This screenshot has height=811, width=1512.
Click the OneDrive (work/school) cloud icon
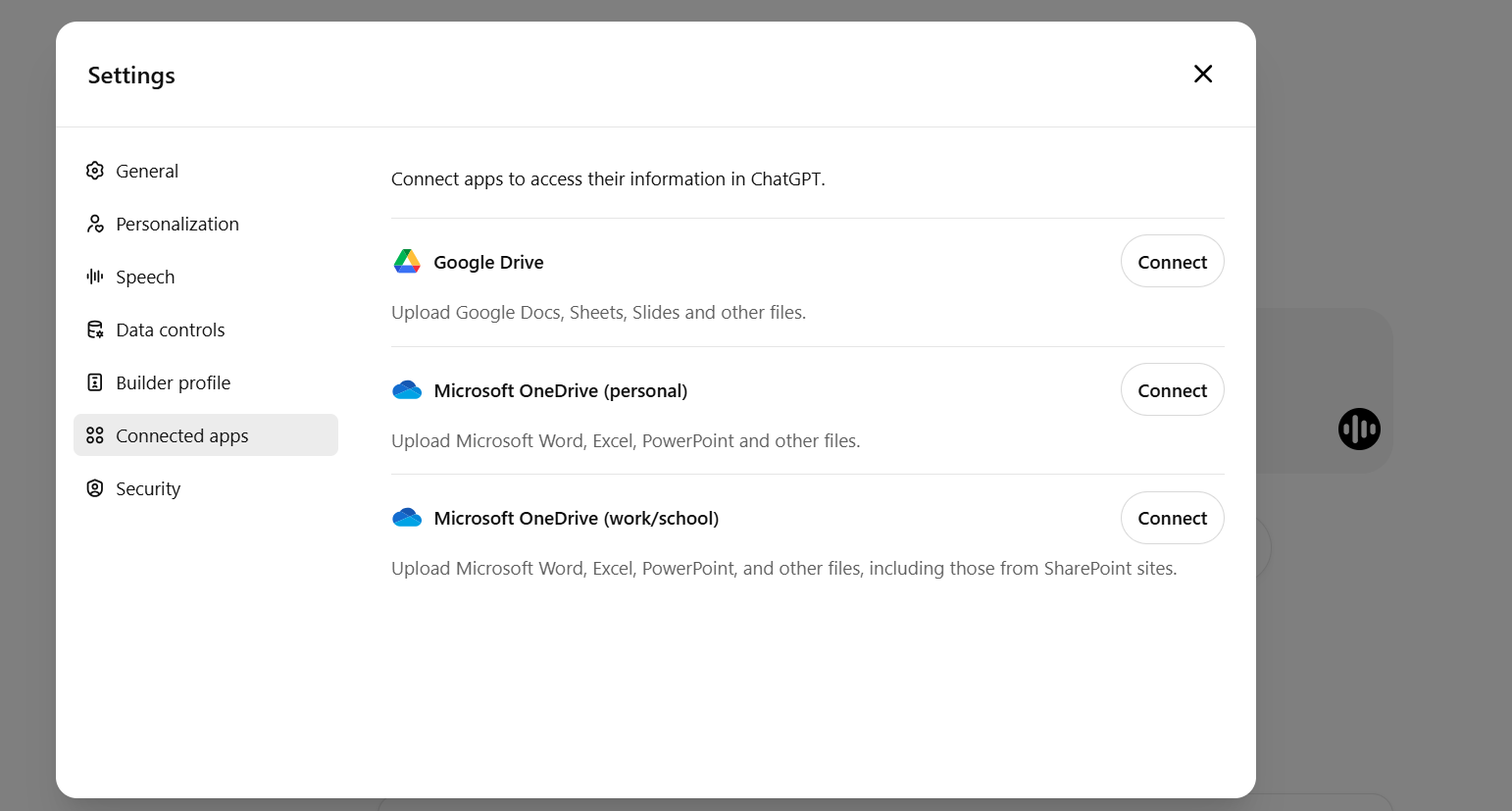coord(407,518)
